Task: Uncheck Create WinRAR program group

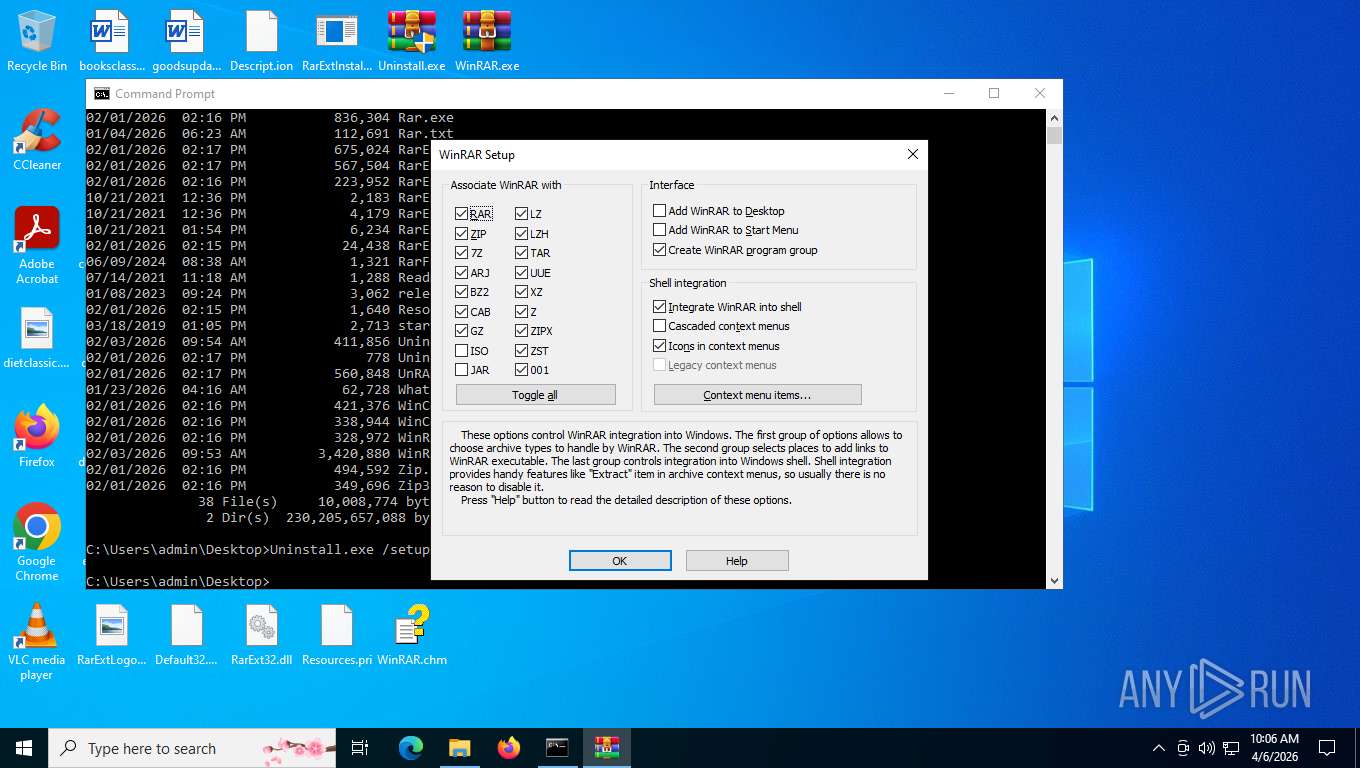Action: [659, 250]
